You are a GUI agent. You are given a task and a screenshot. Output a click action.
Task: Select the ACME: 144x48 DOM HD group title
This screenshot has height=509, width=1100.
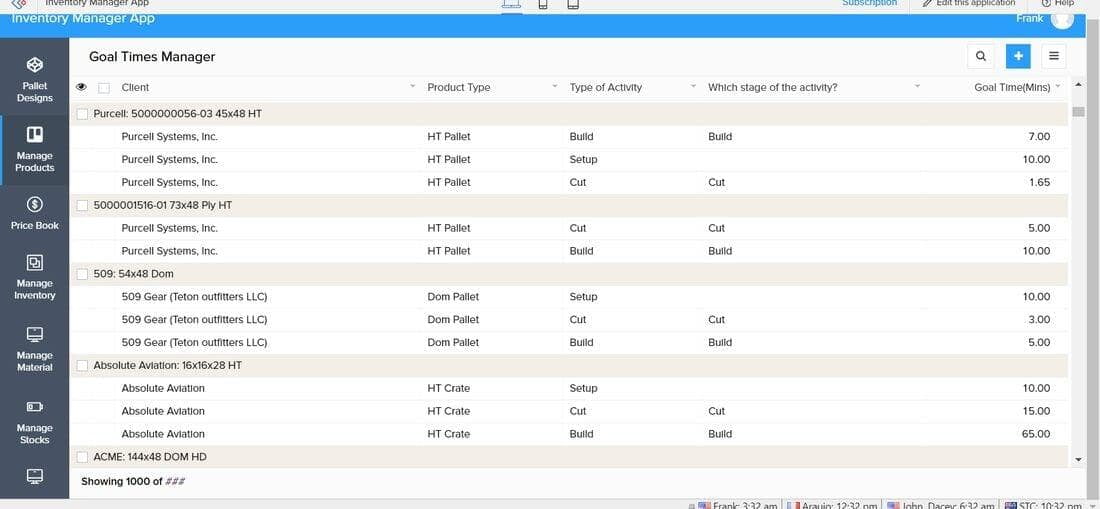[x=150, y=457]
